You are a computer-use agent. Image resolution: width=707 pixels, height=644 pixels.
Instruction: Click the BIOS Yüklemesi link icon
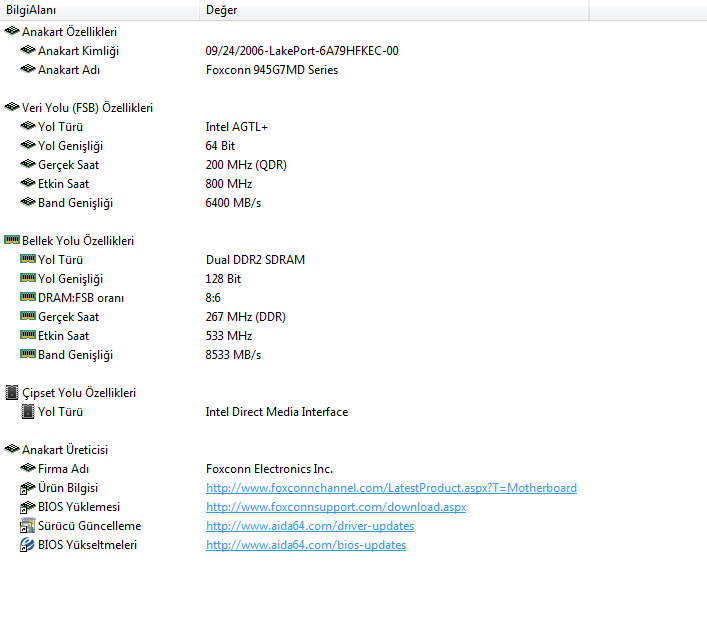coord(28,506)
